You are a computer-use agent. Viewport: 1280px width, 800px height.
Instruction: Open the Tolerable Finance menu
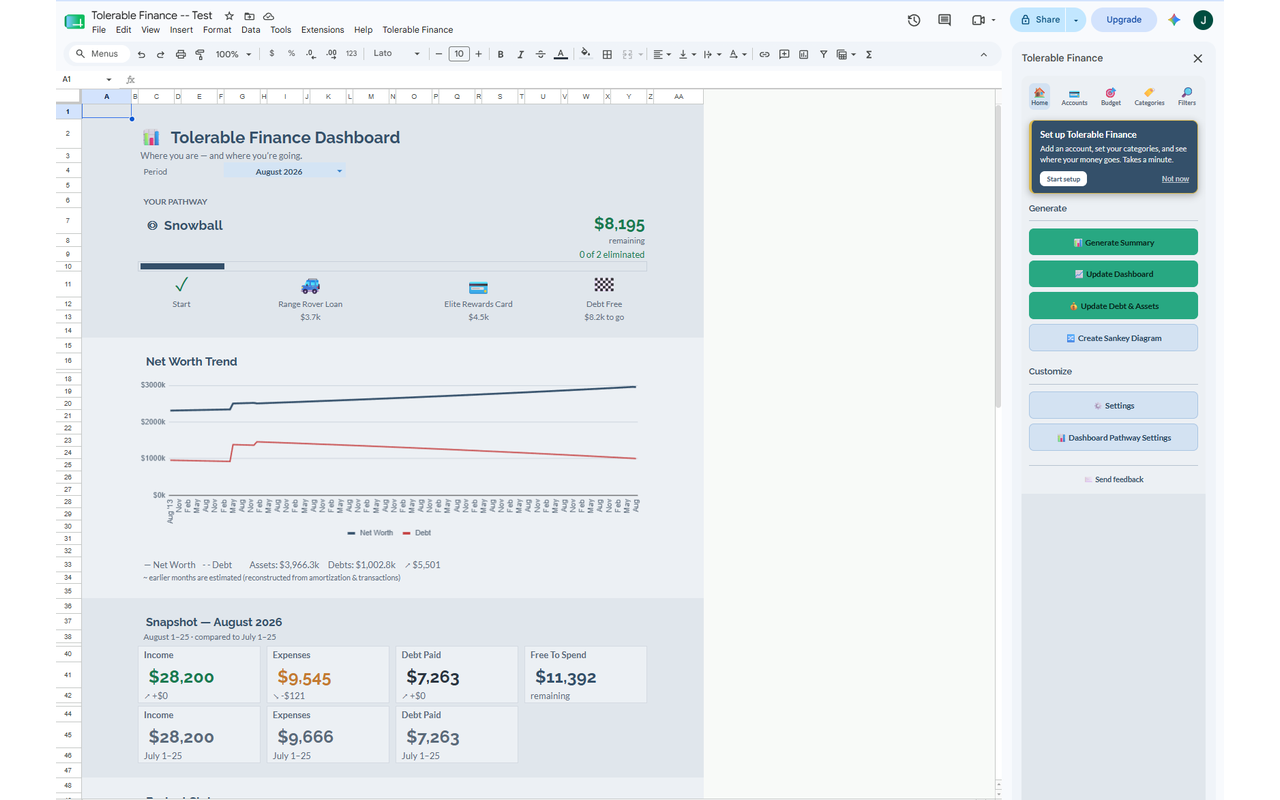[417, 30]
